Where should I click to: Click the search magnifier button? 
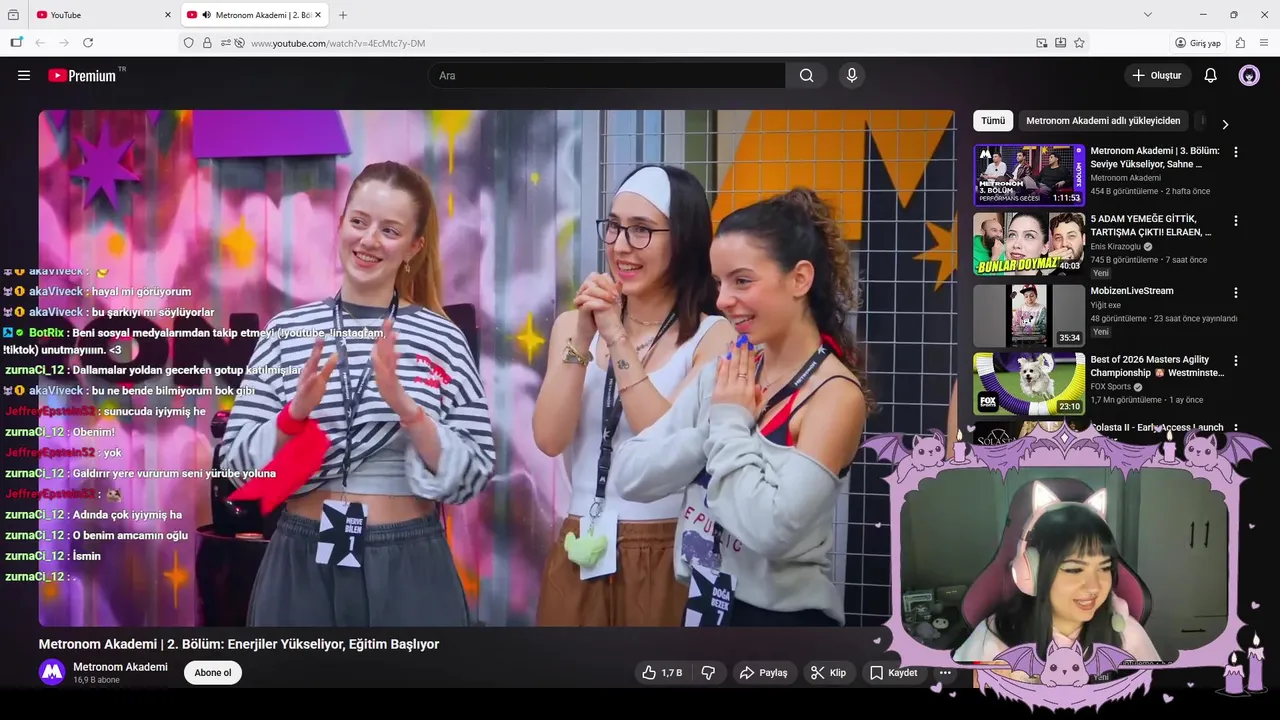pos(807,75)
